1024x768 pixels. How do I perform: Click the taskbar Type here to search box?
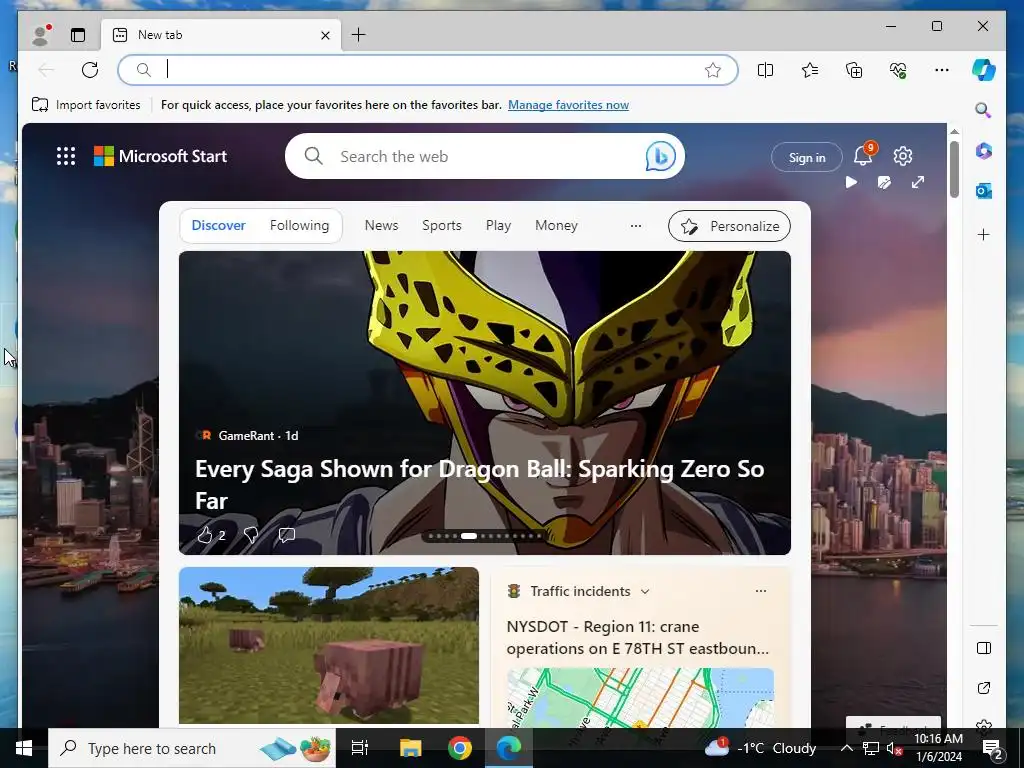[192, 748]
